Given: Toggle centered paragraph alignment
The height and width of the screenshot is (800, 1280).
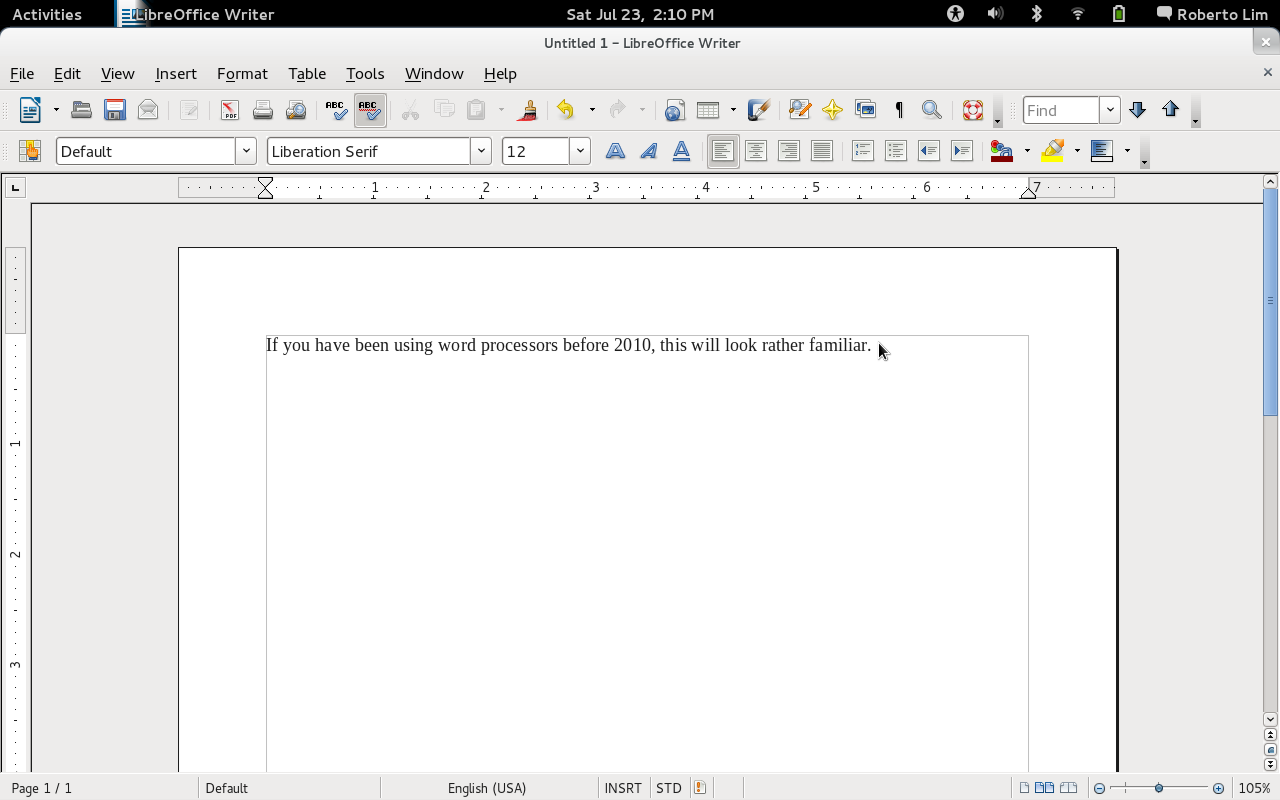Looking at the screenshot, I should 755,151.
